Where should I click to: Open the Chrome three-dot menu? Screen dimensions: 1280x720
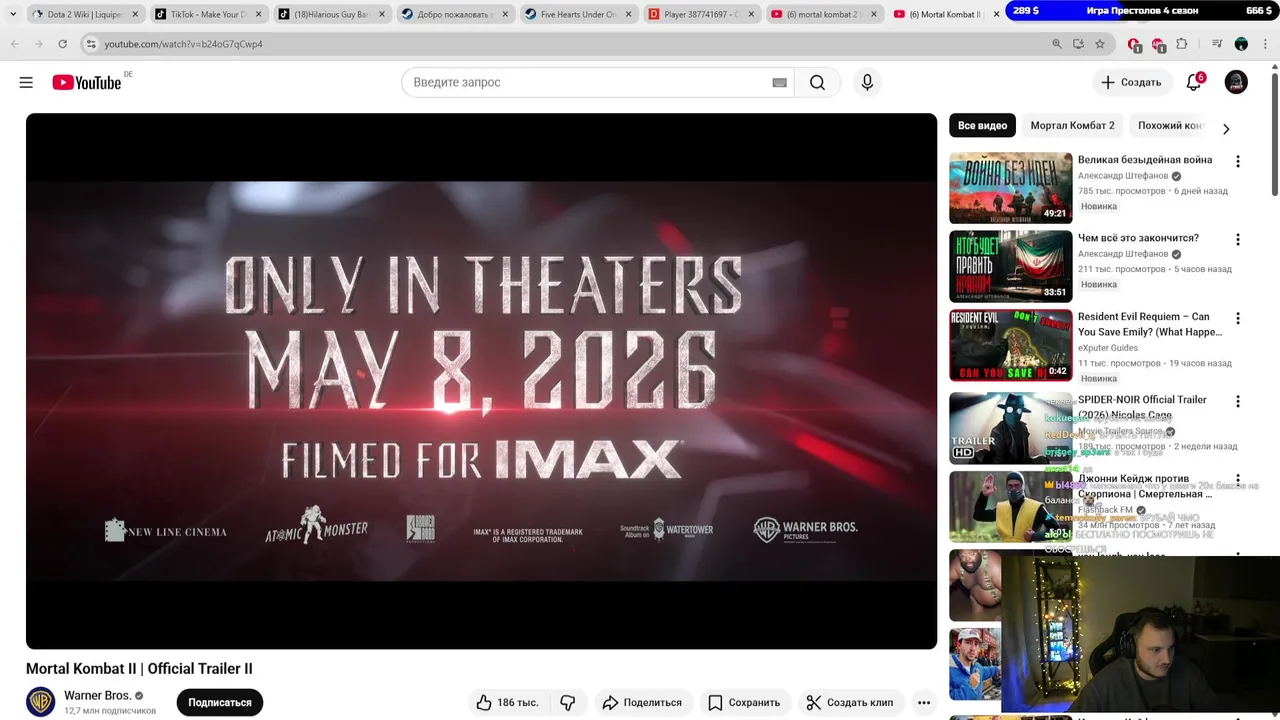[1265, 44]
